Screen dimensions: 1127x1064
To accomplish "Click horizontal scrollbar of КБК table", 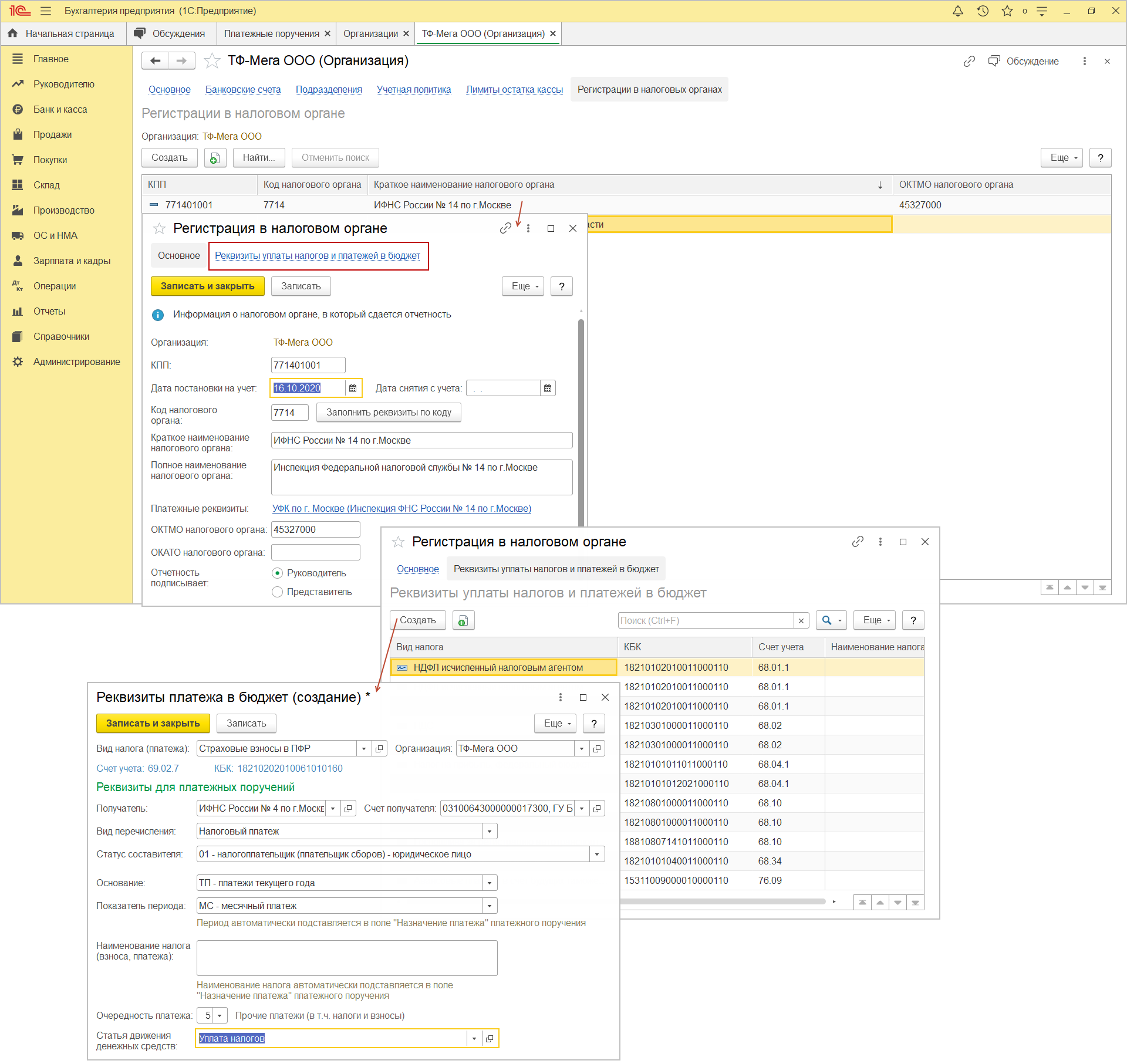I will click(723, 901).
